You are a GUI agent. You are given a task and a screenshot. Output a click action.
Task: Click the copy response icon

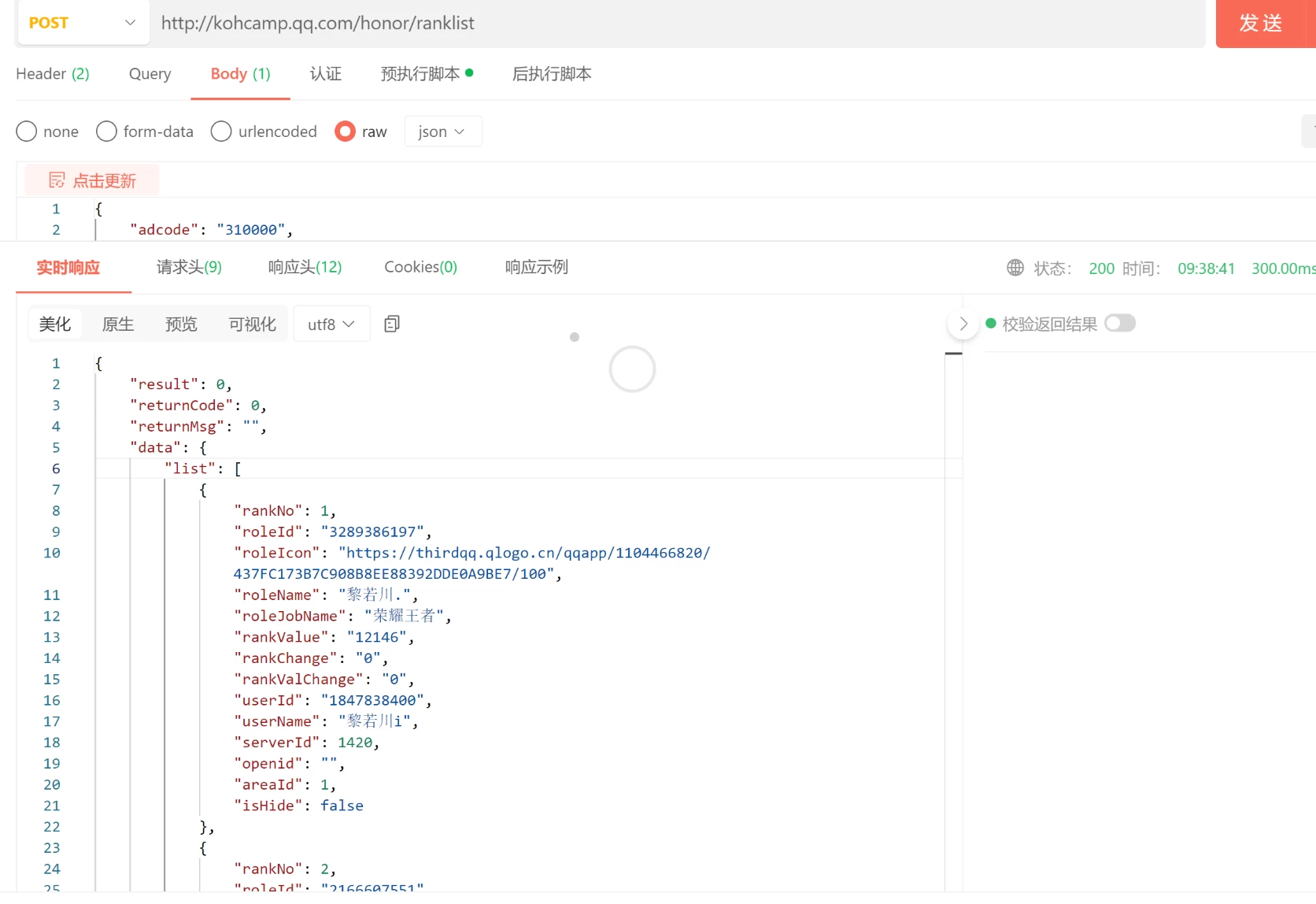pyautogui.click(x=392, y=324)
